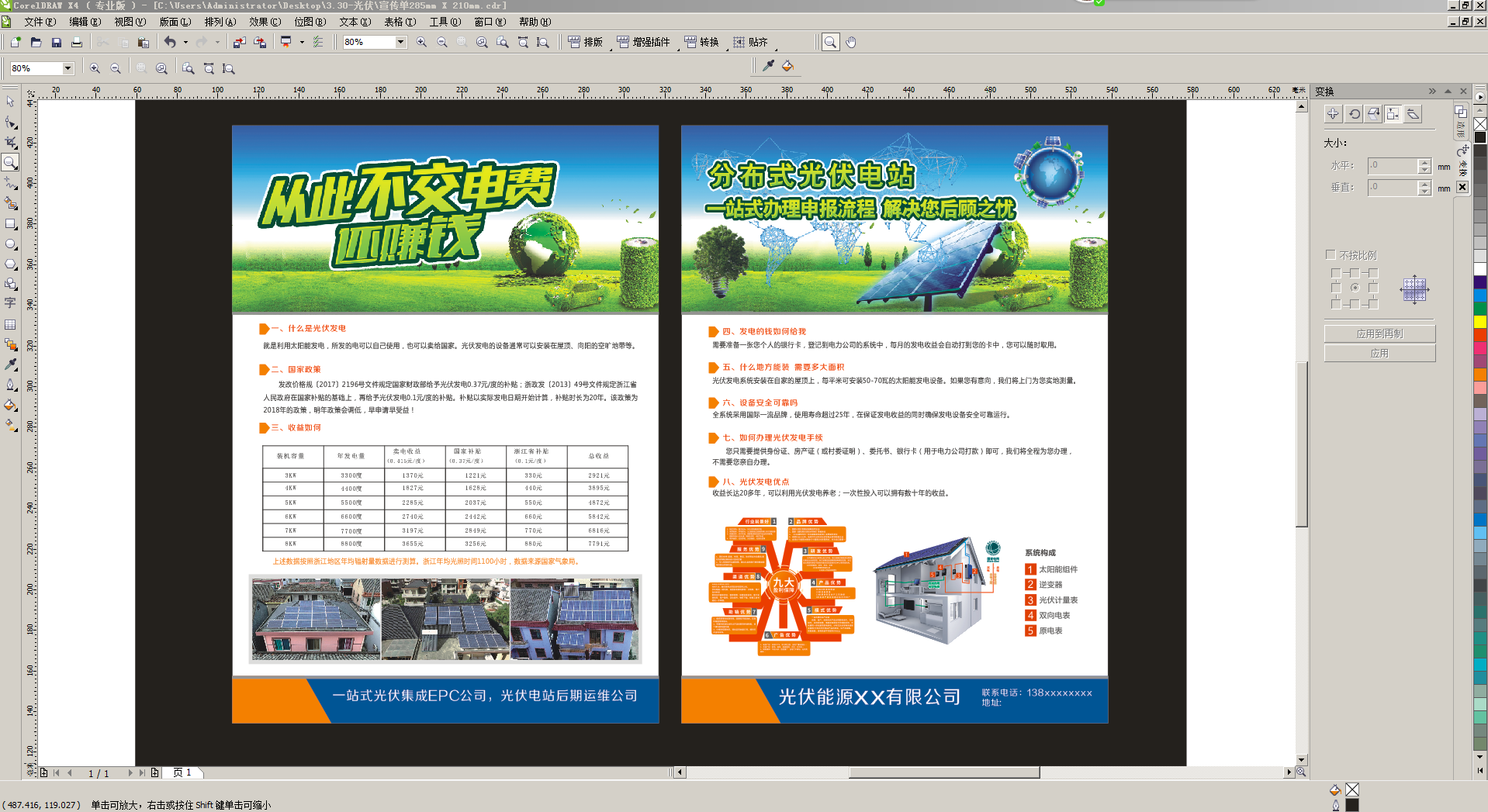Image resolution: width=1488 pixels, height=812 pixels.
Task: Toggle the Skew transform mode
Action: 1414,113
